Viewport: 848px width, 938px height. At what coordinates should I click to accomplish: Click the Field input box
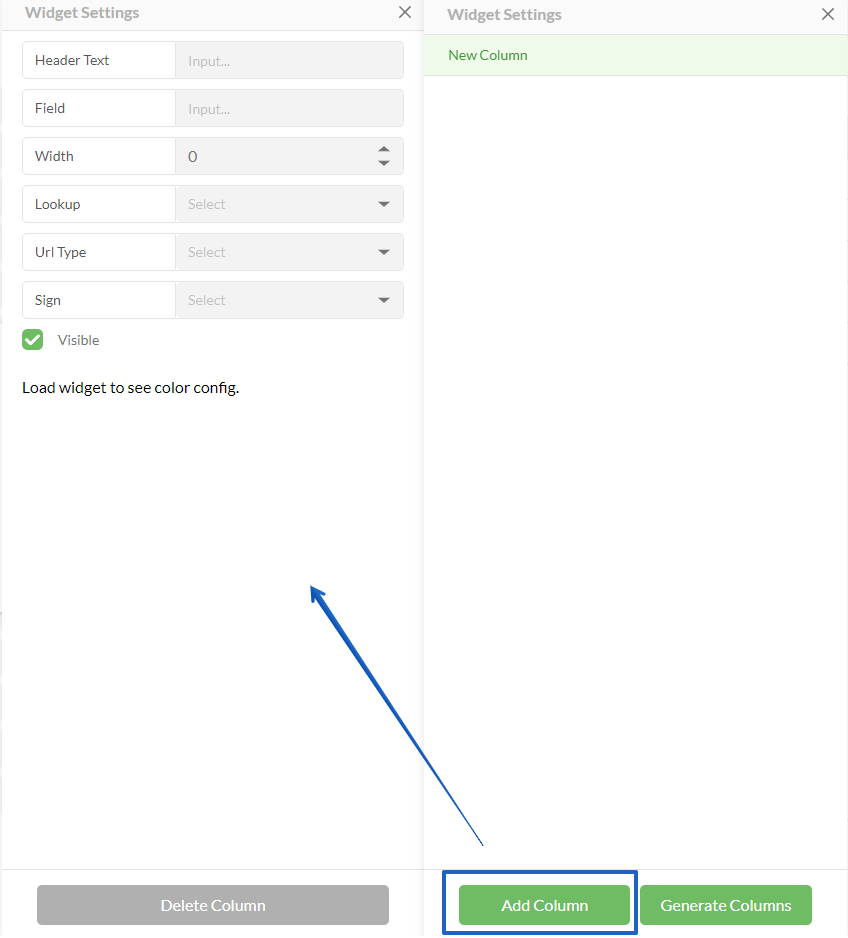[x=289, y=108]
